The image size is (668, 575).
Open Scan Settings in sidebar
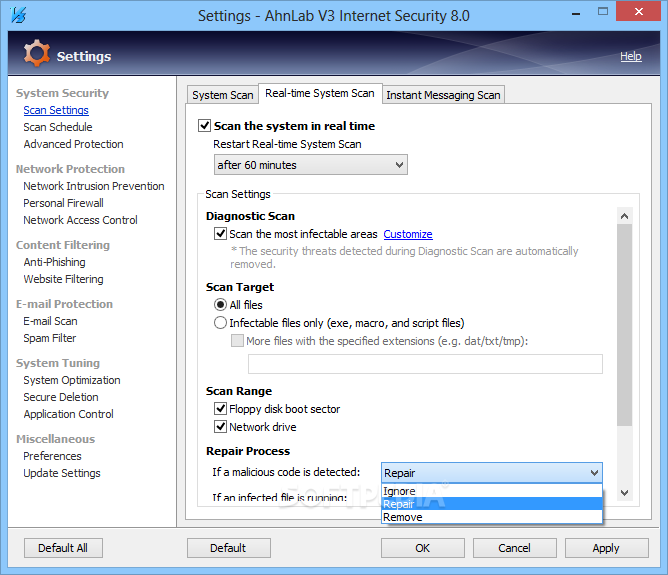click(x=56, y=110)
